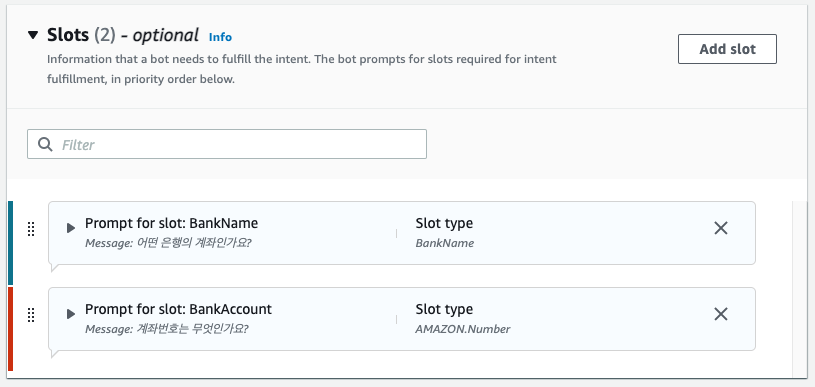Expand the BankAccount slot prompt
This screenshot has height=387, width=815.
coord(71,314)
